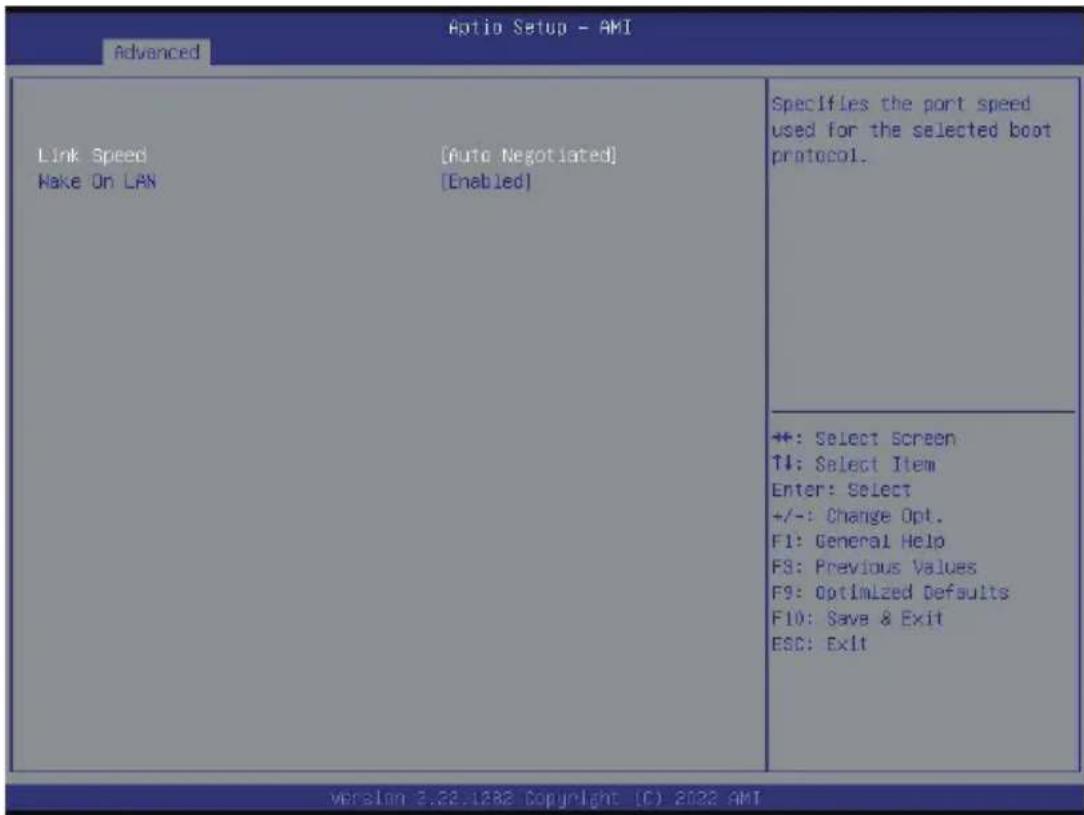Click the Previous Values hint

click(875, 568)
